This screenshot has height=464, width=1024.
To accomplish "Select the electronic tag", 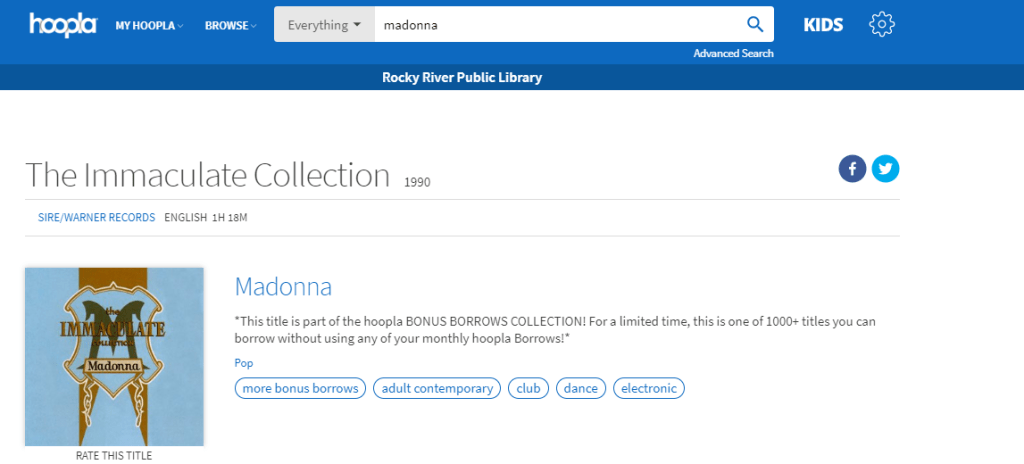I will point(649,388).
